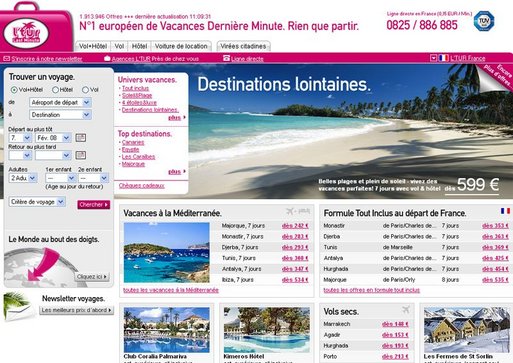Screen dimensions: 513x363
Task: Click the TÜV certification badge
Action: pos(484,21)
